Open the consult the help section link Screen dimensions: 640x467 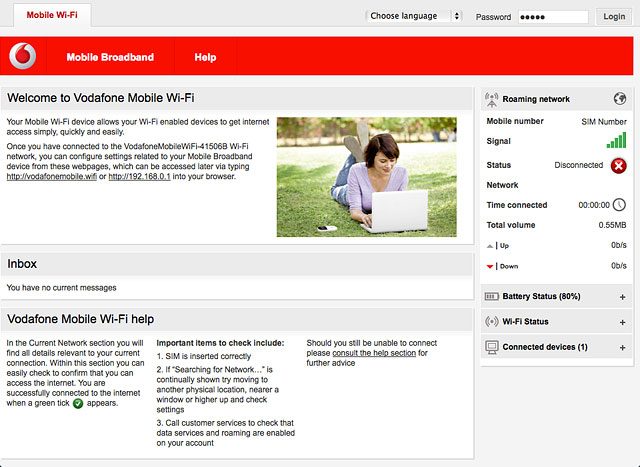(x=374, y=353)
